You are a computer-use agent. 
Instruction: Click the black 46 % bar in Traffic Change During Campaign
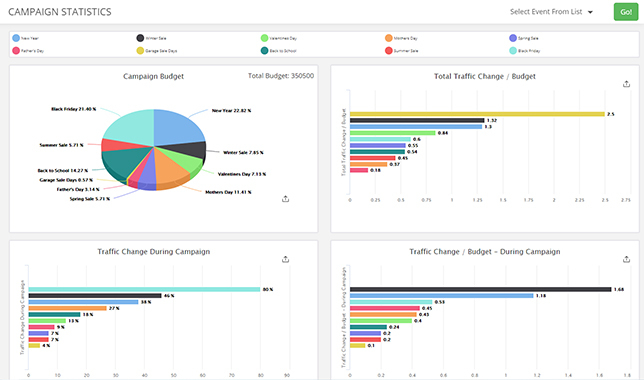tap(95, 296)
